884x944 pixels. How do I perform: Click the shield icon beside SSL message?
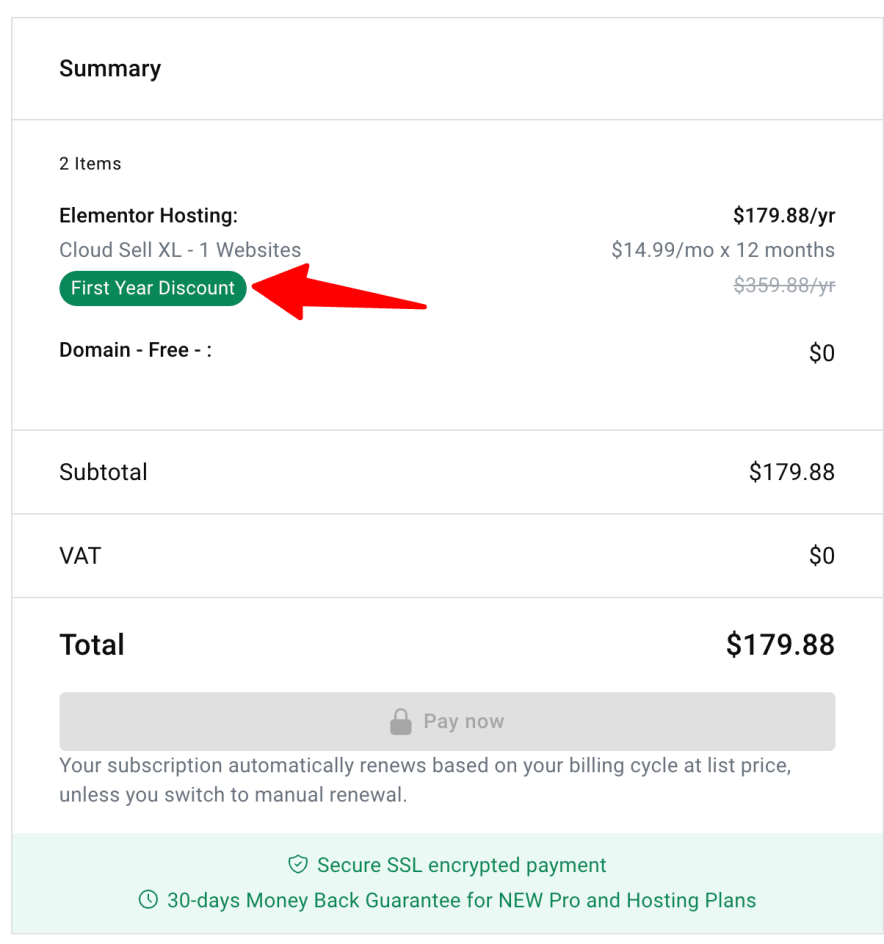coord(297,865)
